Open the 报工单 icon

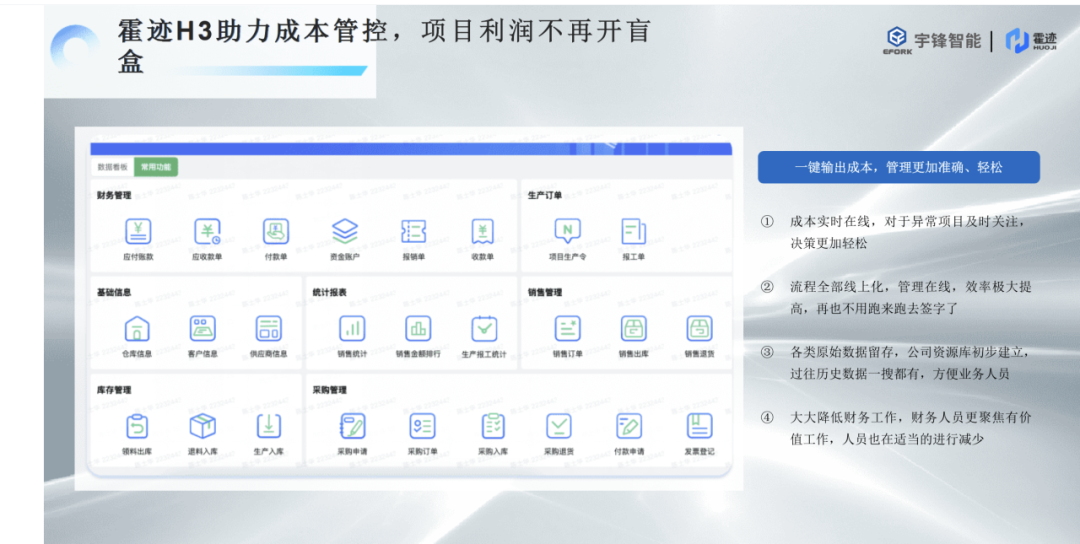[x=633, y=231]
